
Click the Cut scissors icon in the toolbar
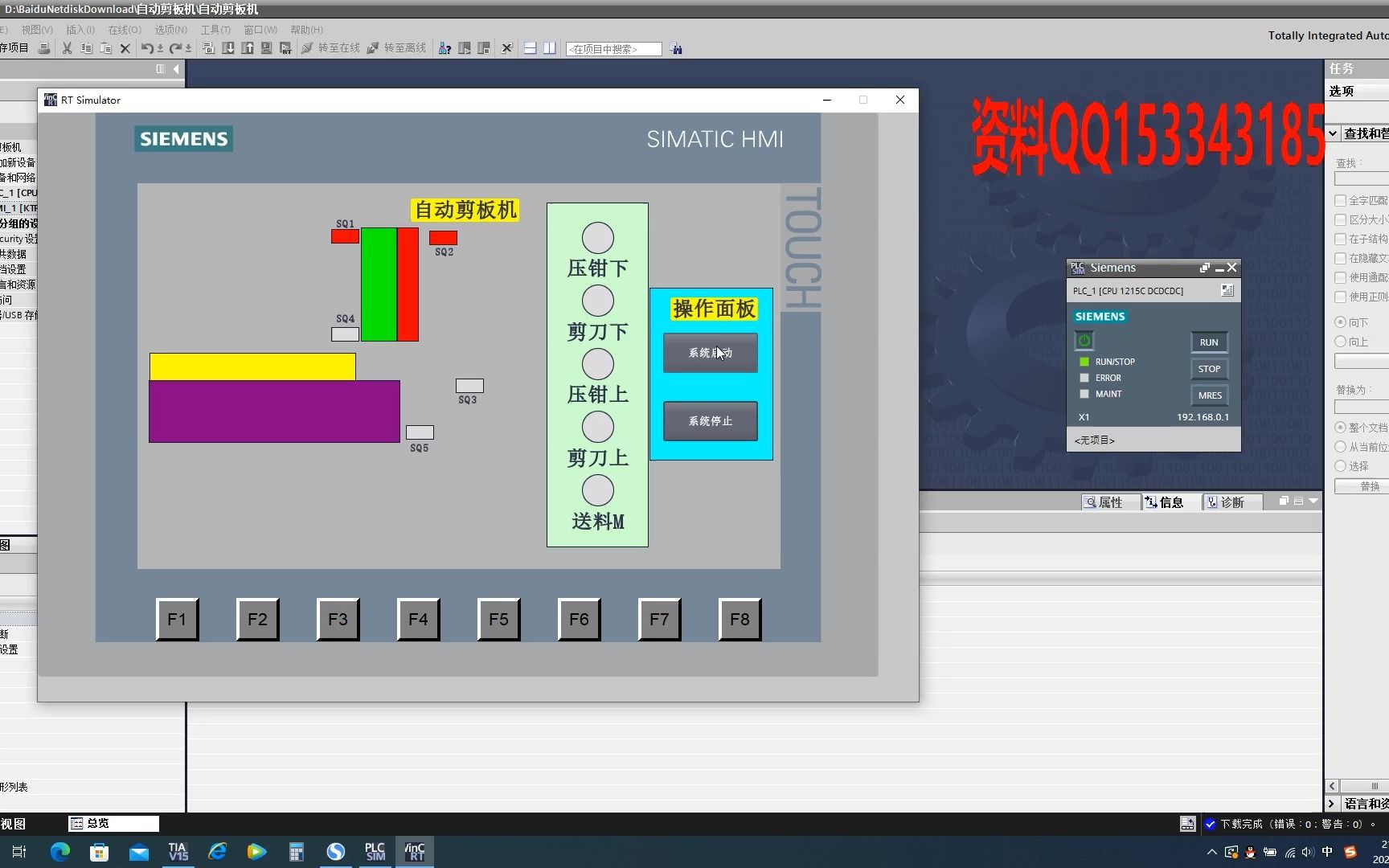pyautogui.click(x=68, y=48)
